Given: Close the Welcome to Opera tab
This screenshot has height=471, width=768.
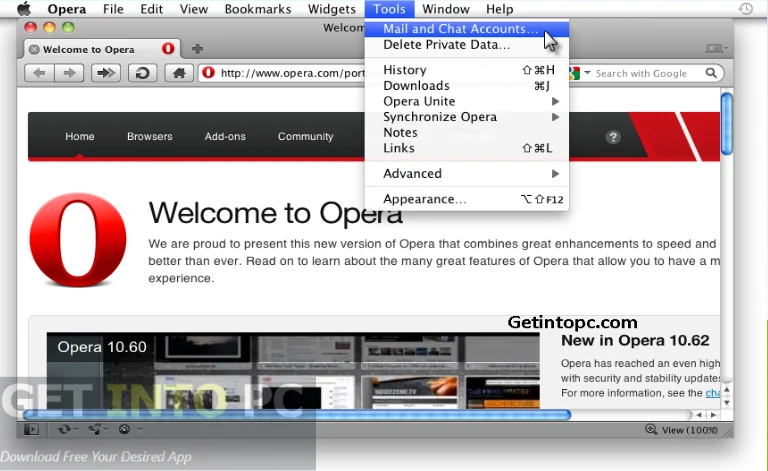Looking at the screenshot, I should (34, 49).
